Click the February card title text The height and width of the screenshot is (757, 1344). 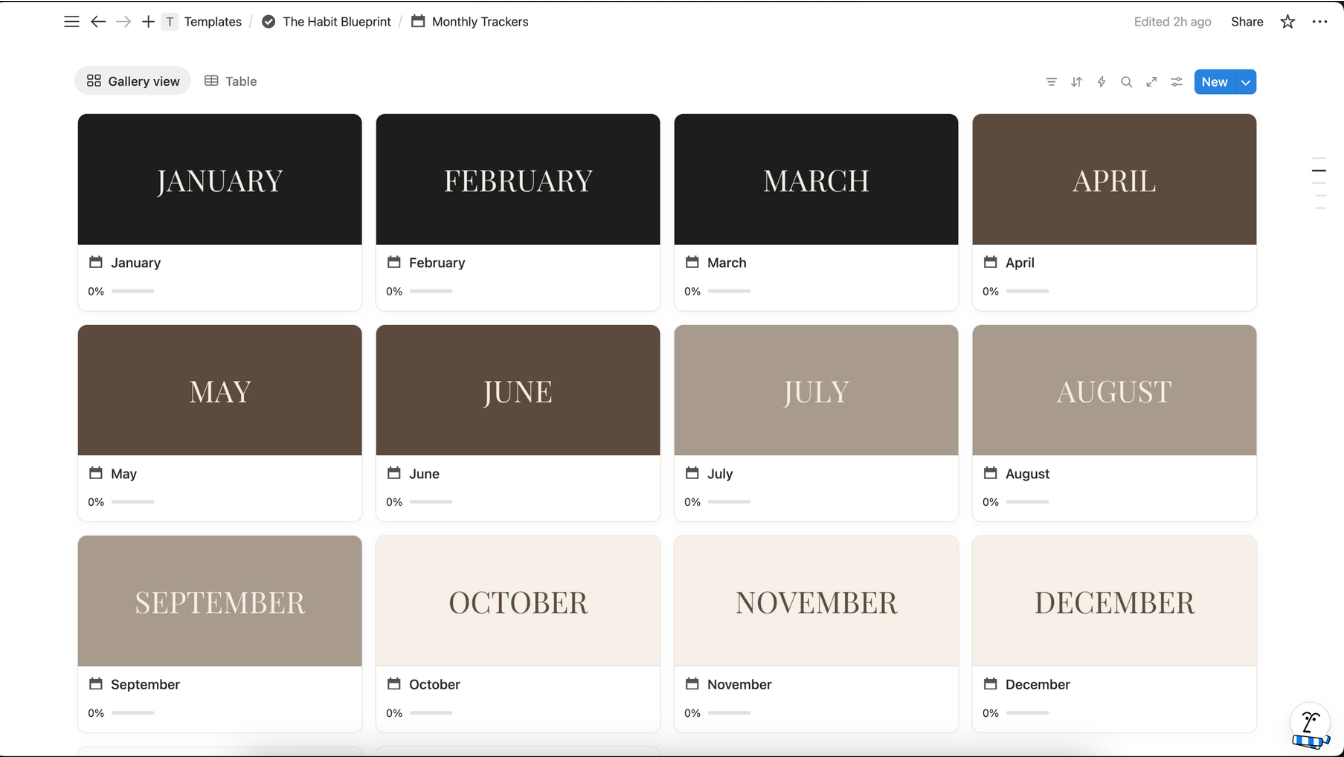click(x=437, y=263)
